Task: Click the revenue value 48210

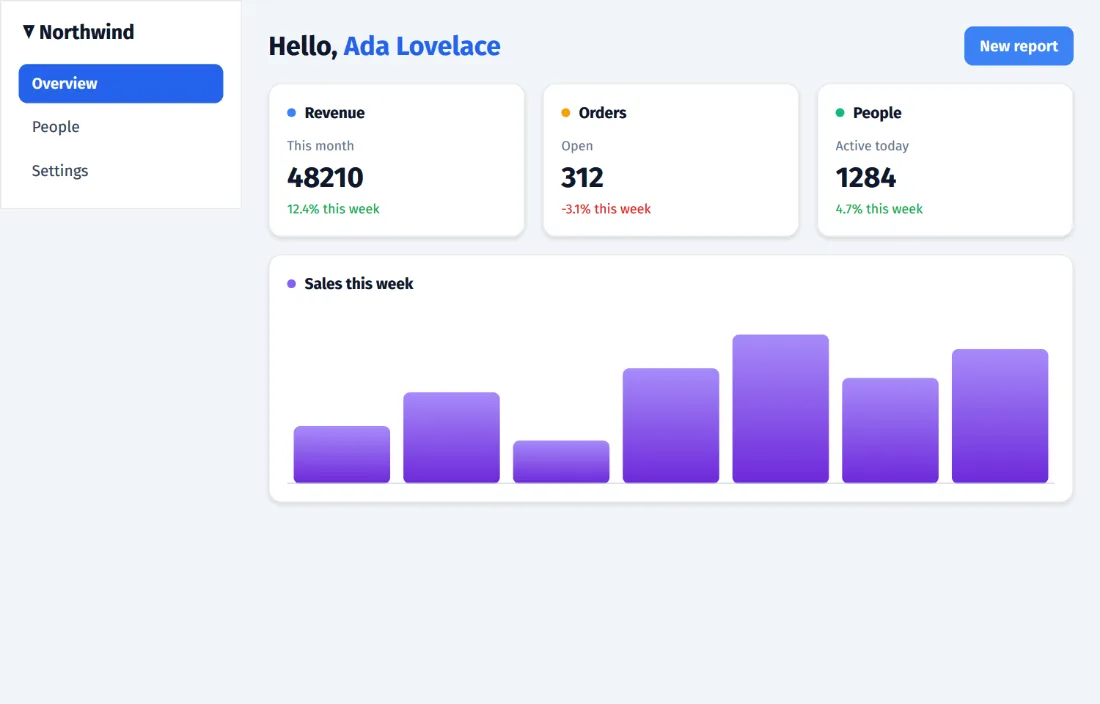Action: click(325, 177)
